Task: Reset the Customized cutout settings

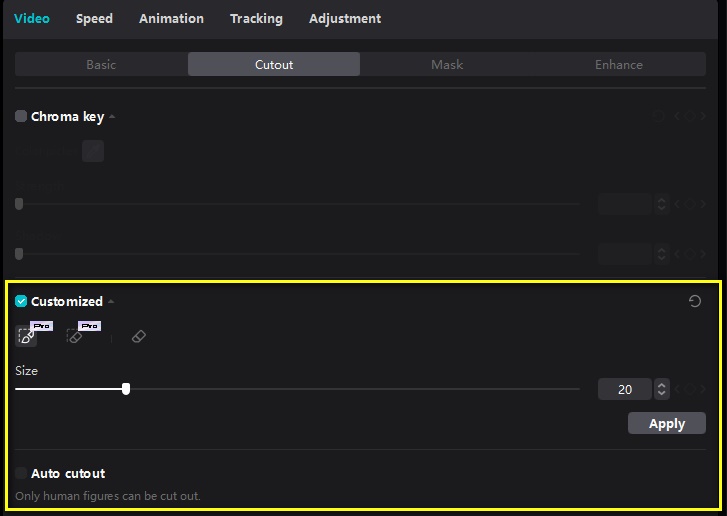Action: point(695,301)
